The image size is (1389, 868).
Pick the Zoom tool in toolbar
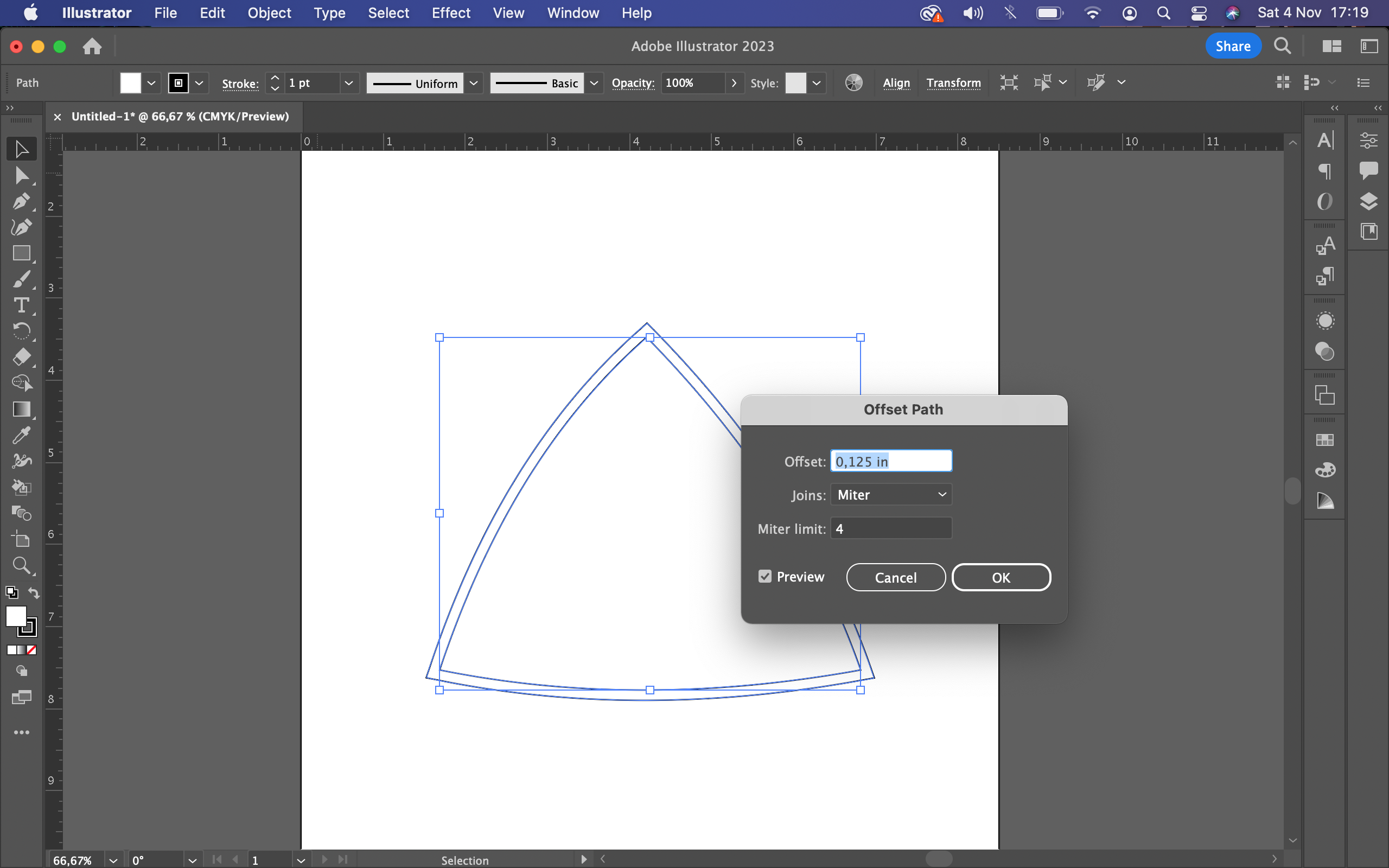click(21, 565)
